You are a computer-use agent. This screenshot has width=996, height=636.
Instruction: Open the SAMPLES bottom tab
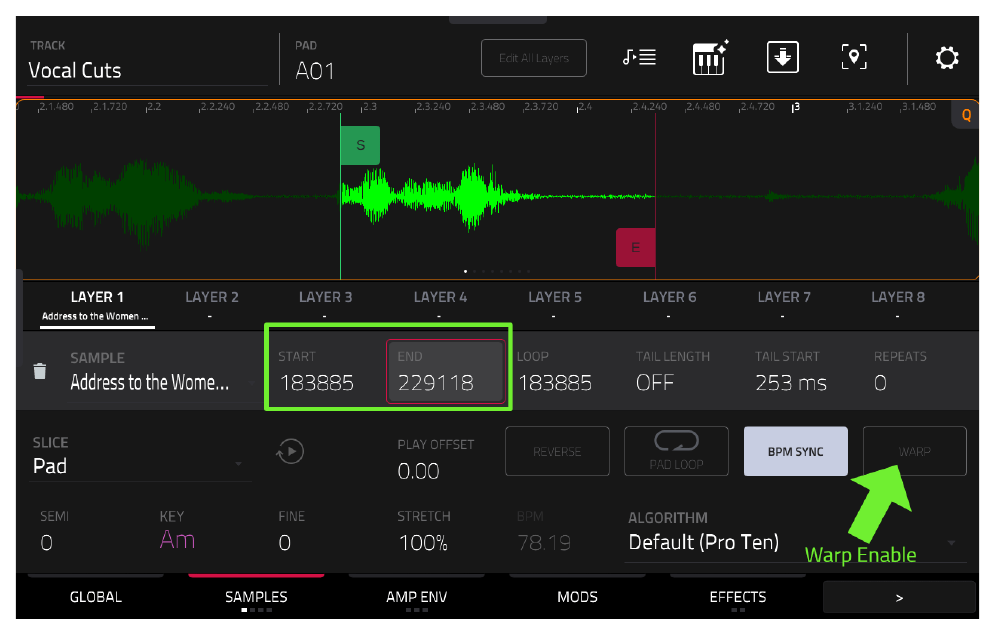pos(256,597)
